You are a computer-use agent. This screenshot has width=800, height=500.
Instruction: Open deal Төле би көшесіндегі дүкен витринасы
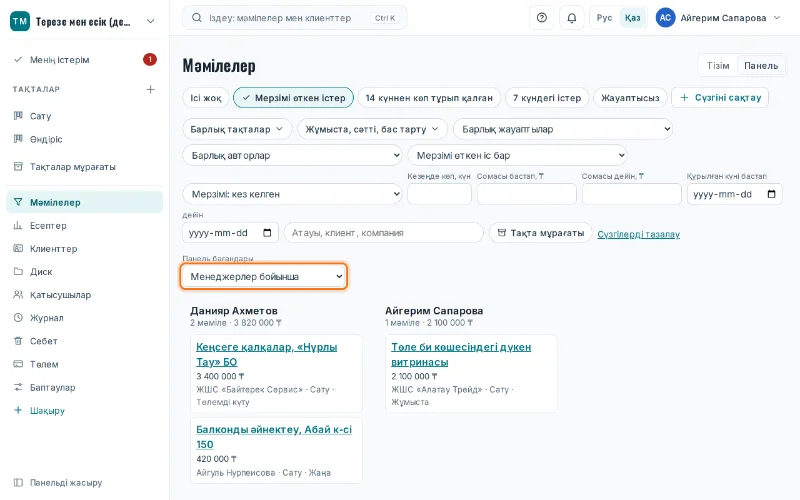tap(461, 354)
